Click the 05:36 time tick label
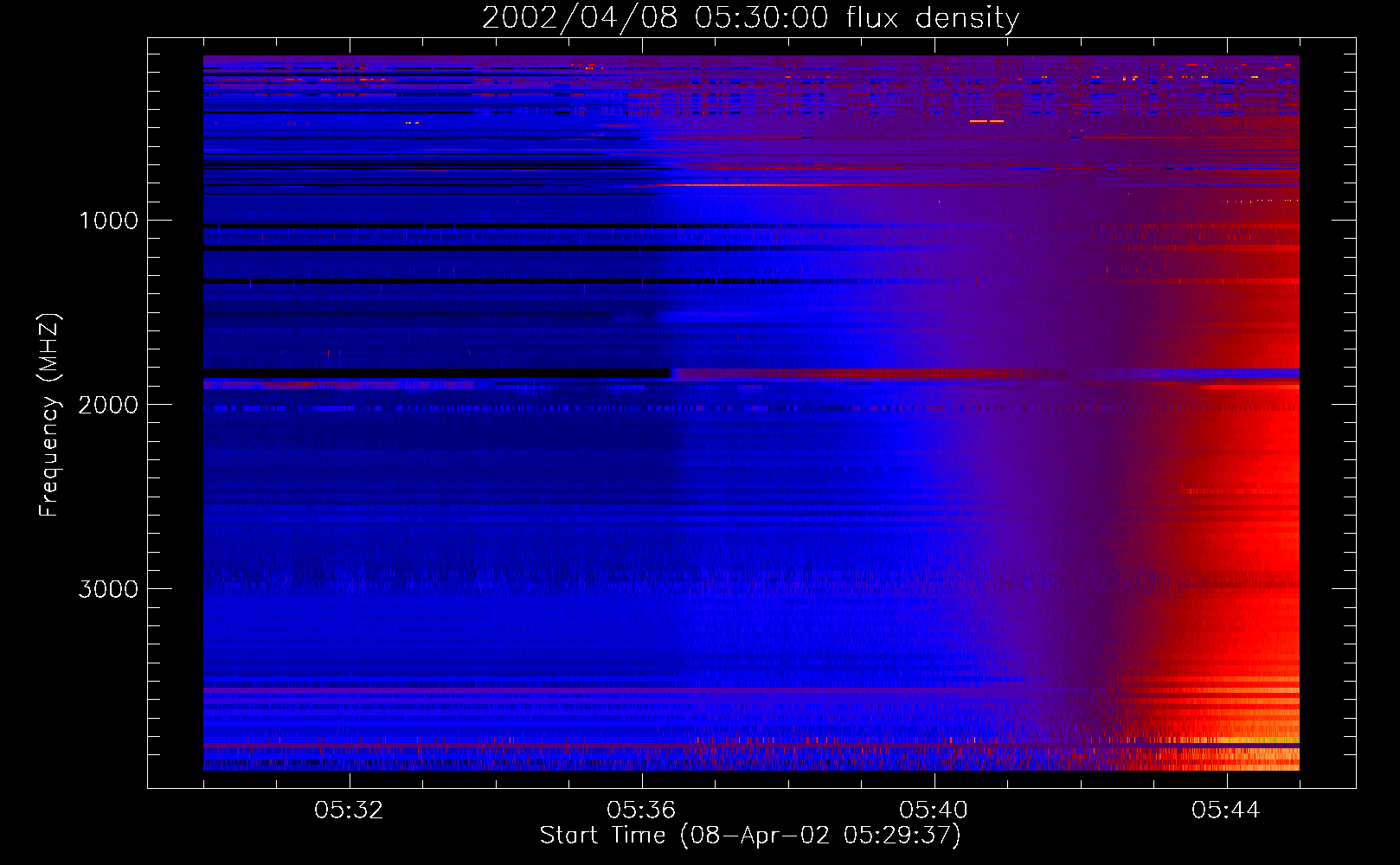The image size is (1400, 865). (642, 811)
